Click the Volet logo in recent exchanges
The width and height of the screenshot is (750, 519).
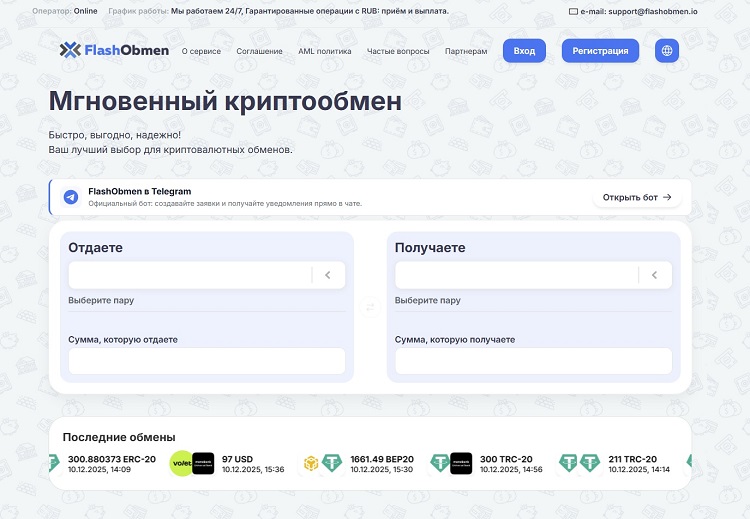(181, 463)
